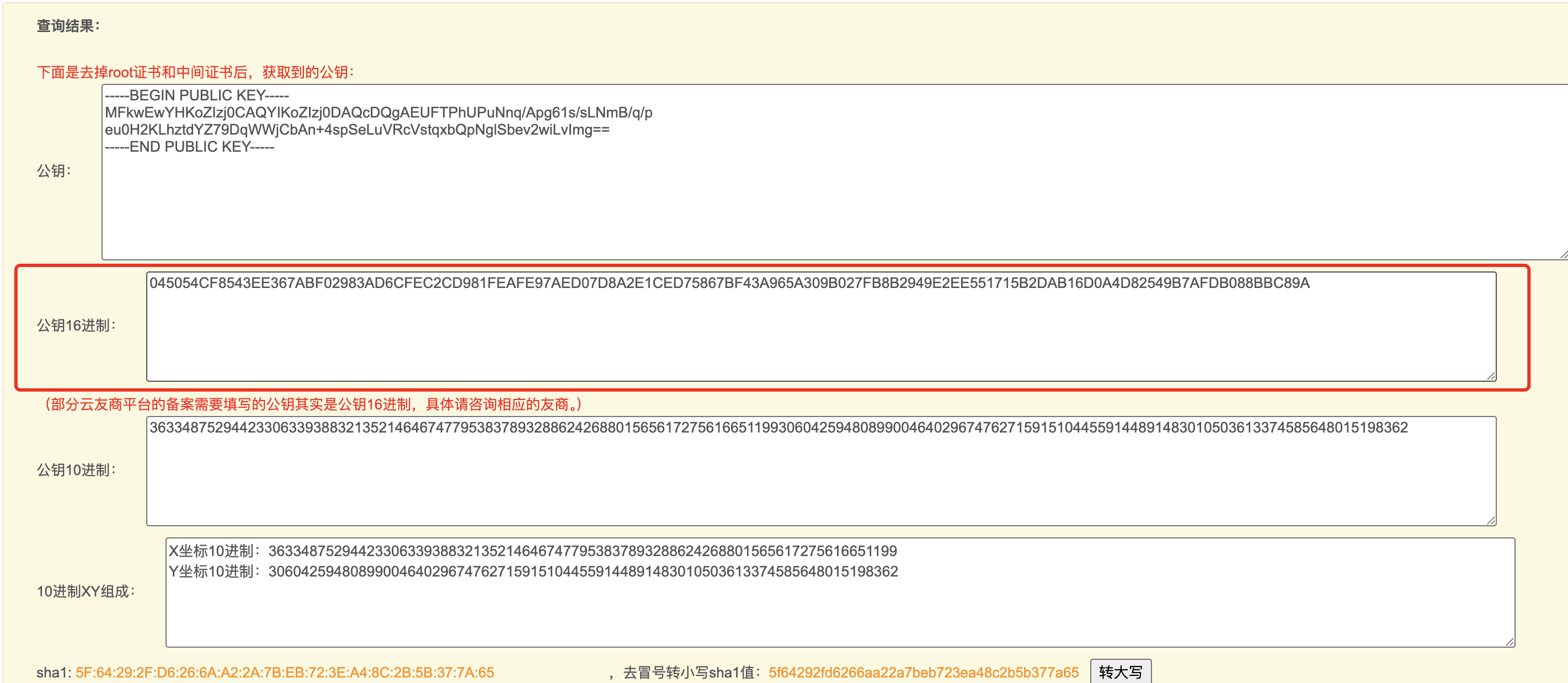Click the sha1 colon-separated fingerprint value

(x=285, y=672)
